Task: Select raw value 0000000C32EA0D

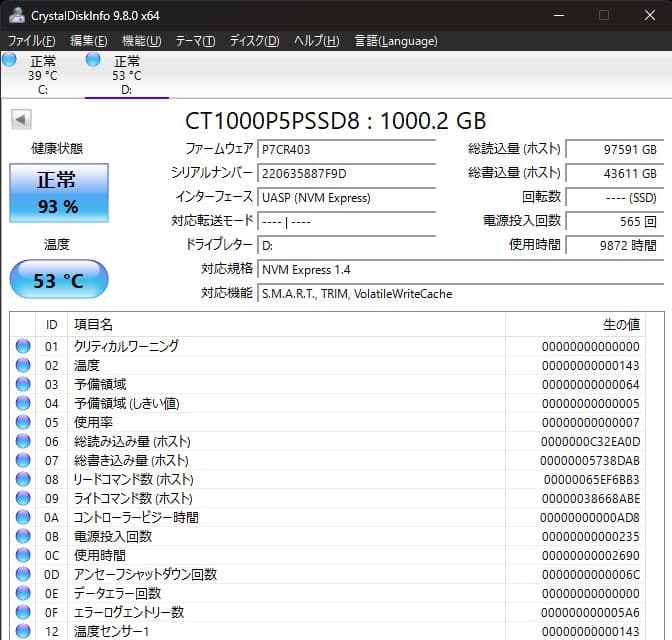Action: point(590,442)
